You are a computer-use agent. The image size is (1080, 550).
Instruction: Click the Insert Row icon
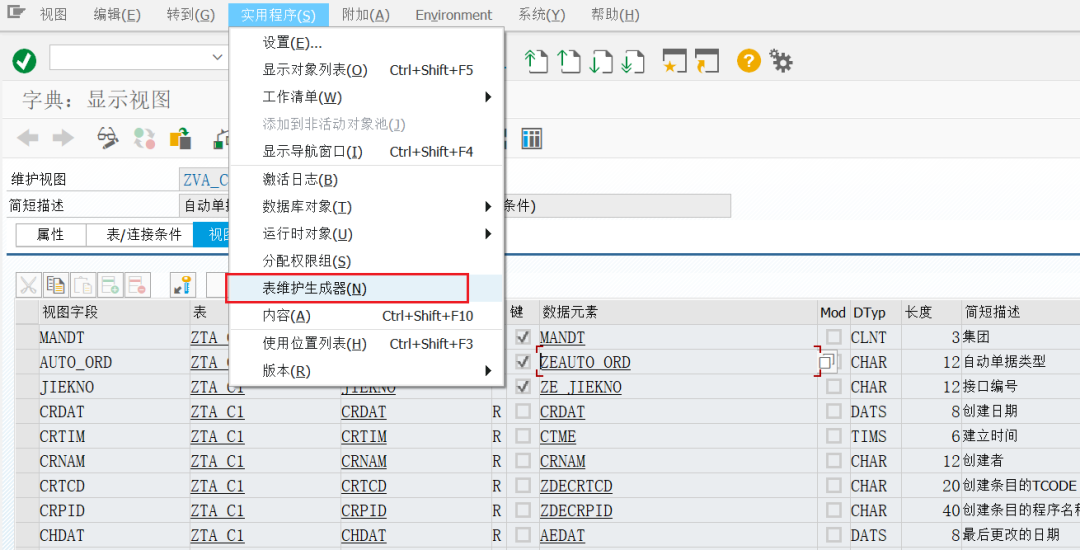click(x=110, y=284)
